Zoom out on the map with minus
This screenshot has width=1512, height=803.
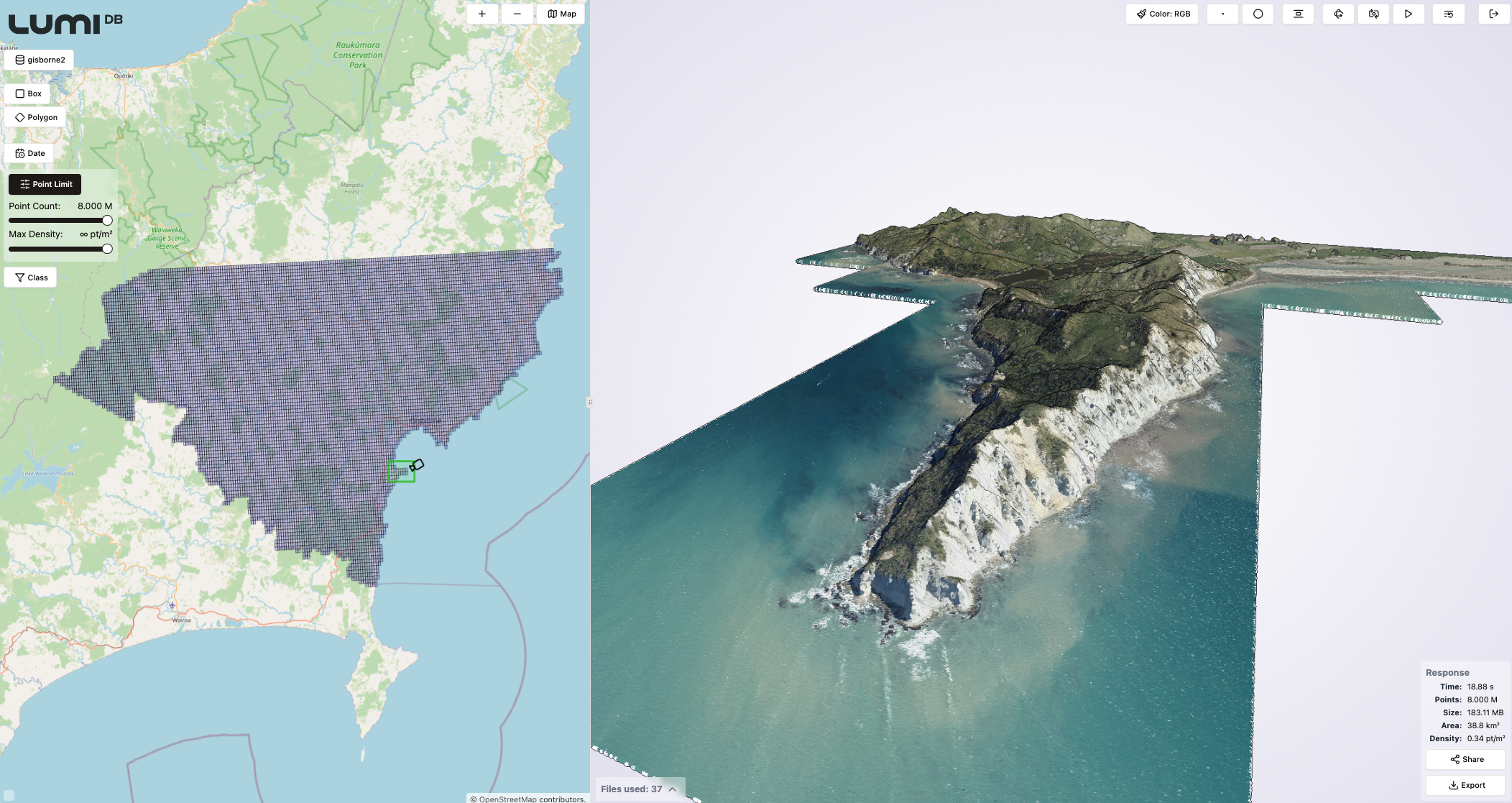[517, 14]
